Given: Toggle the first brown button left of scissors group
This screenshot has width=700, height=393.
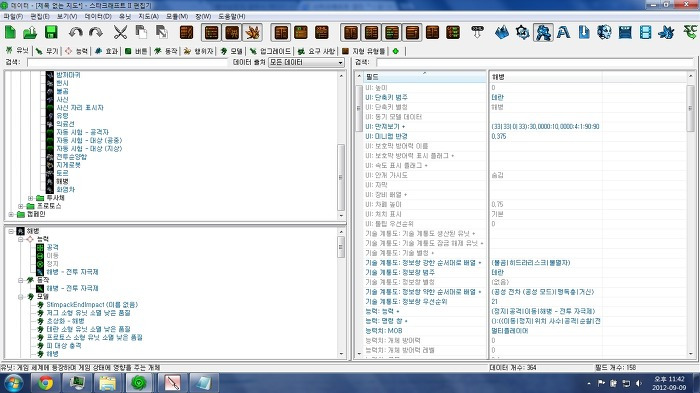Looking at the screenshot, I should 187,33.
